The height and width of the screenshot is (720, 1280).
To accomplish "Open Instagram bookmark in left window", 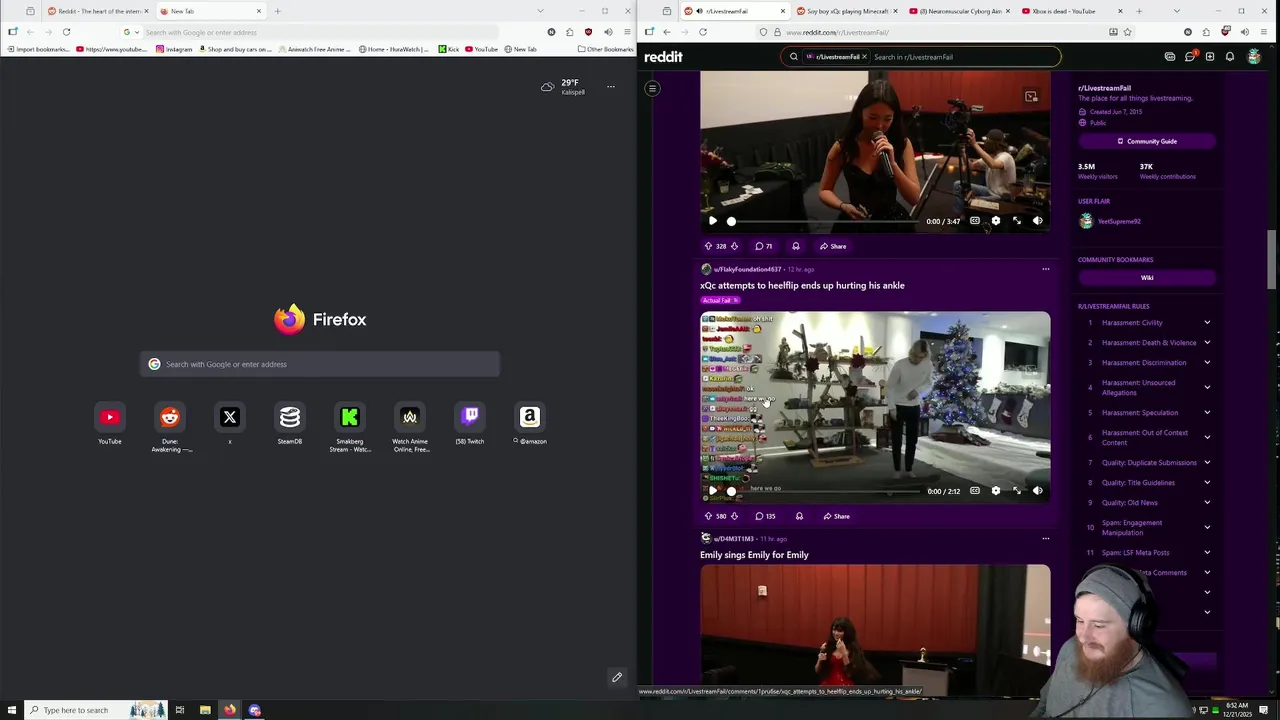I will (x=174, y=49).
